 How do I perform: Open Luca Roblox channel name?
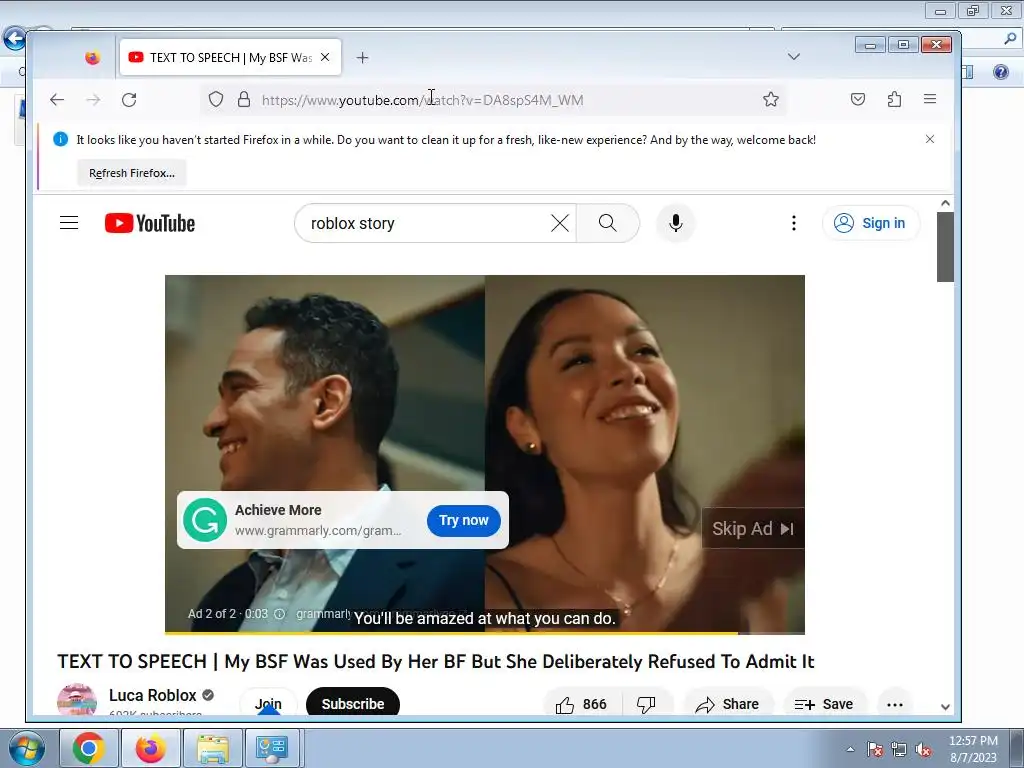pos(153,695)
